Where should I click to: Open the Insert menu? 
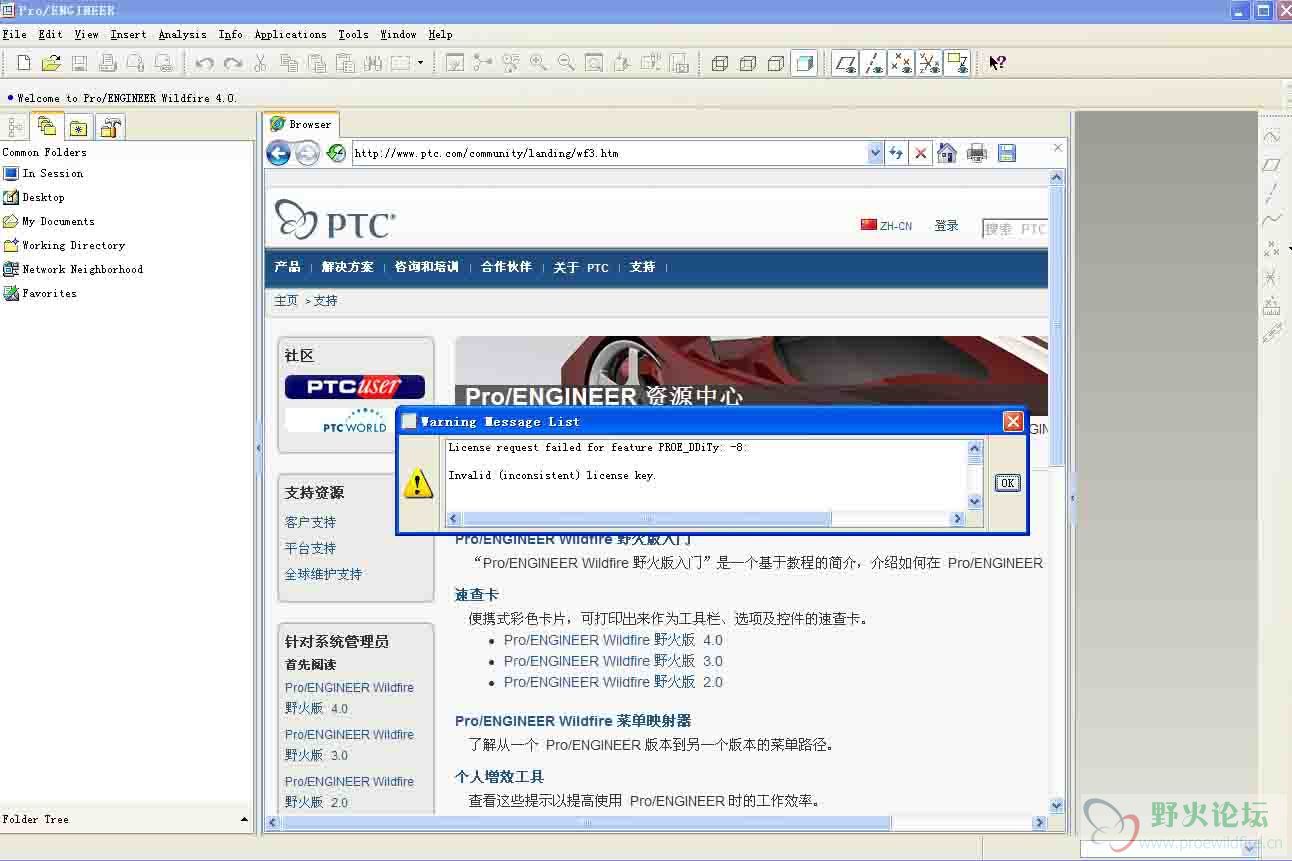tap(128, 34)
